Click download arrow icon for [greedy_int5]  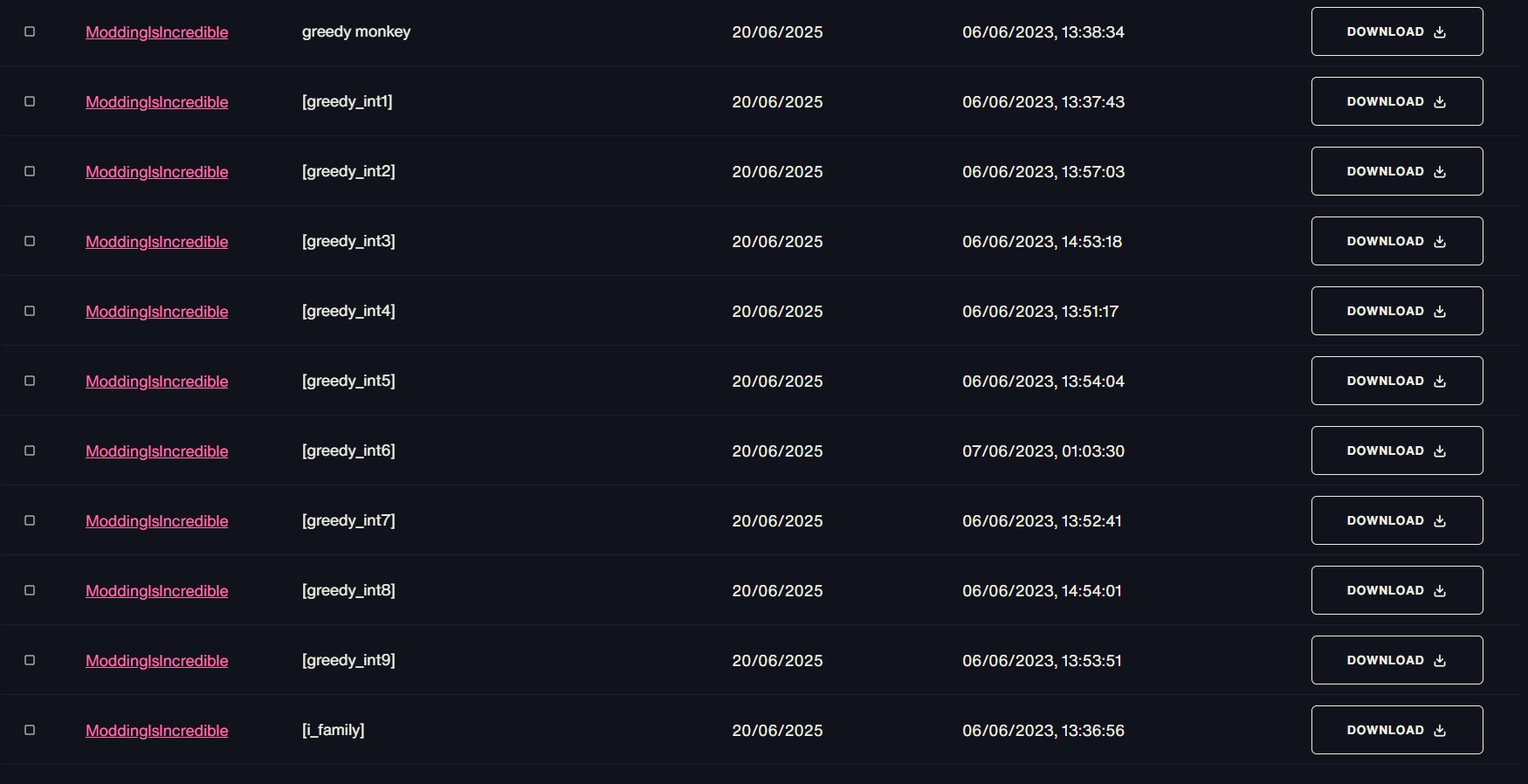coord(1440,382)
